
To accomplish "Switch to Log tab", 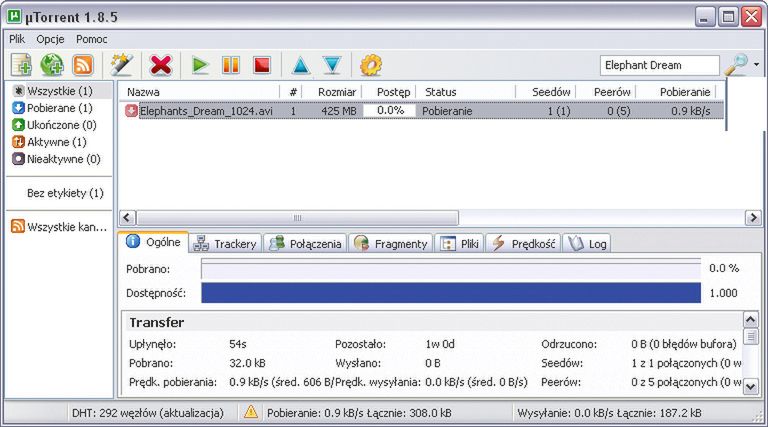I will pyautogui.click(x=587, y=243).
